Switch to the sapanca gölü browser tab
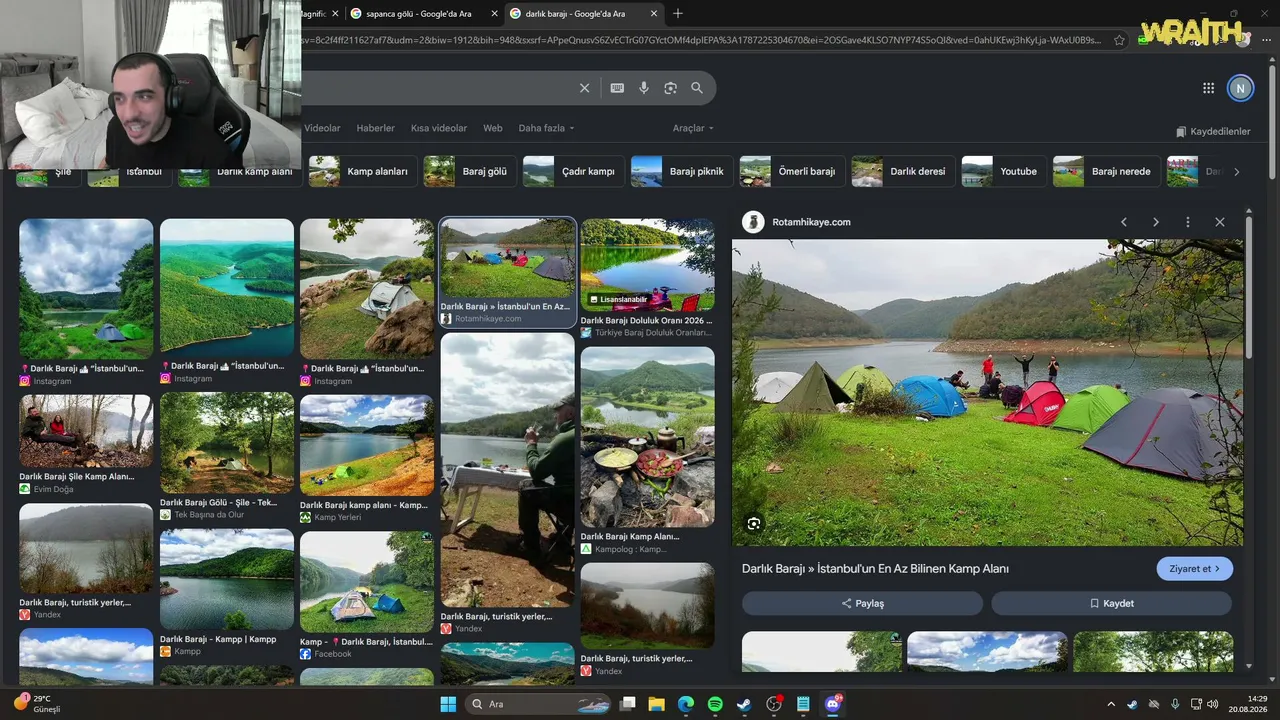This screenshot has height=720, width=1280. tap(424, 14)
